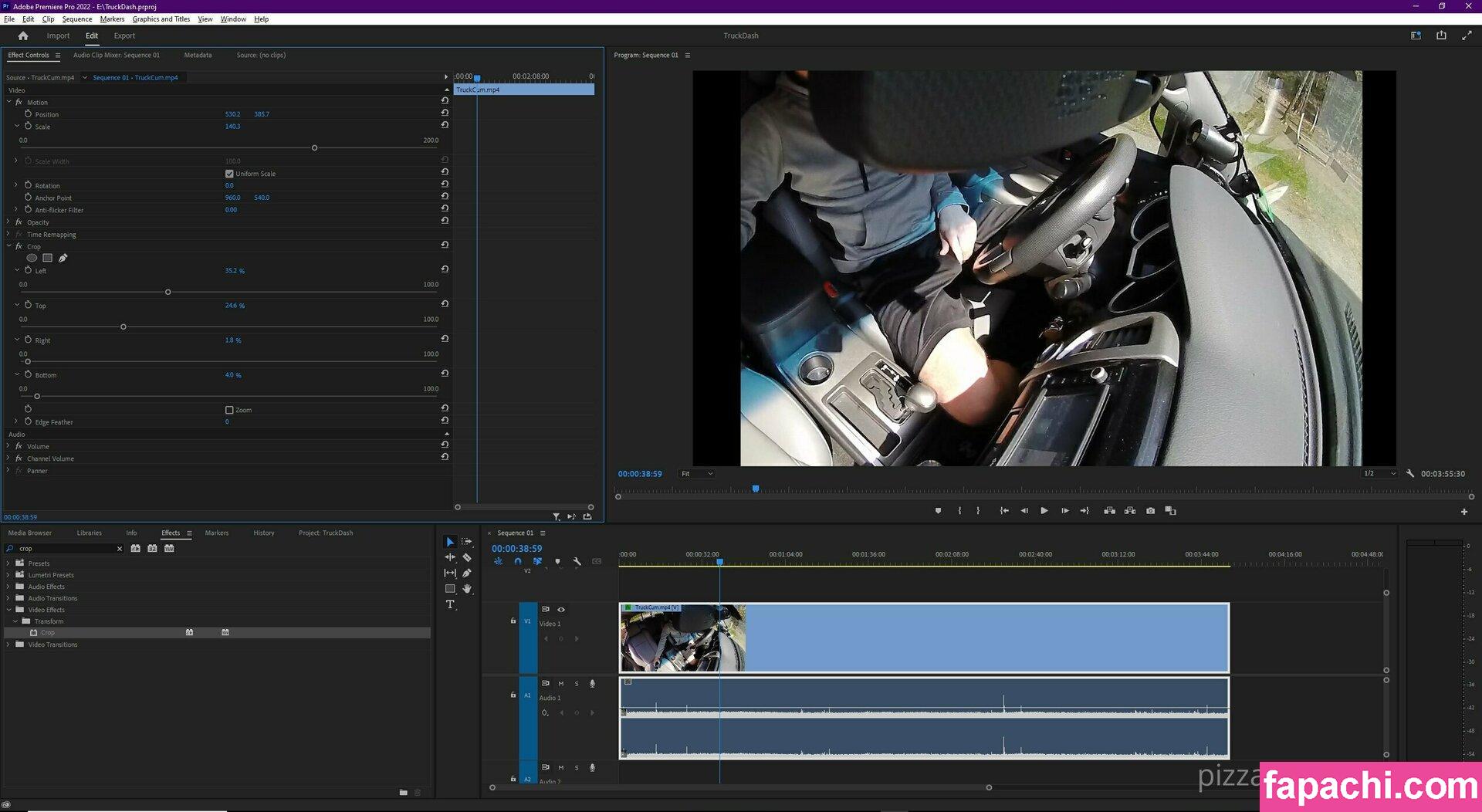Toggle the Crop effect fx switch

(19, 246)
